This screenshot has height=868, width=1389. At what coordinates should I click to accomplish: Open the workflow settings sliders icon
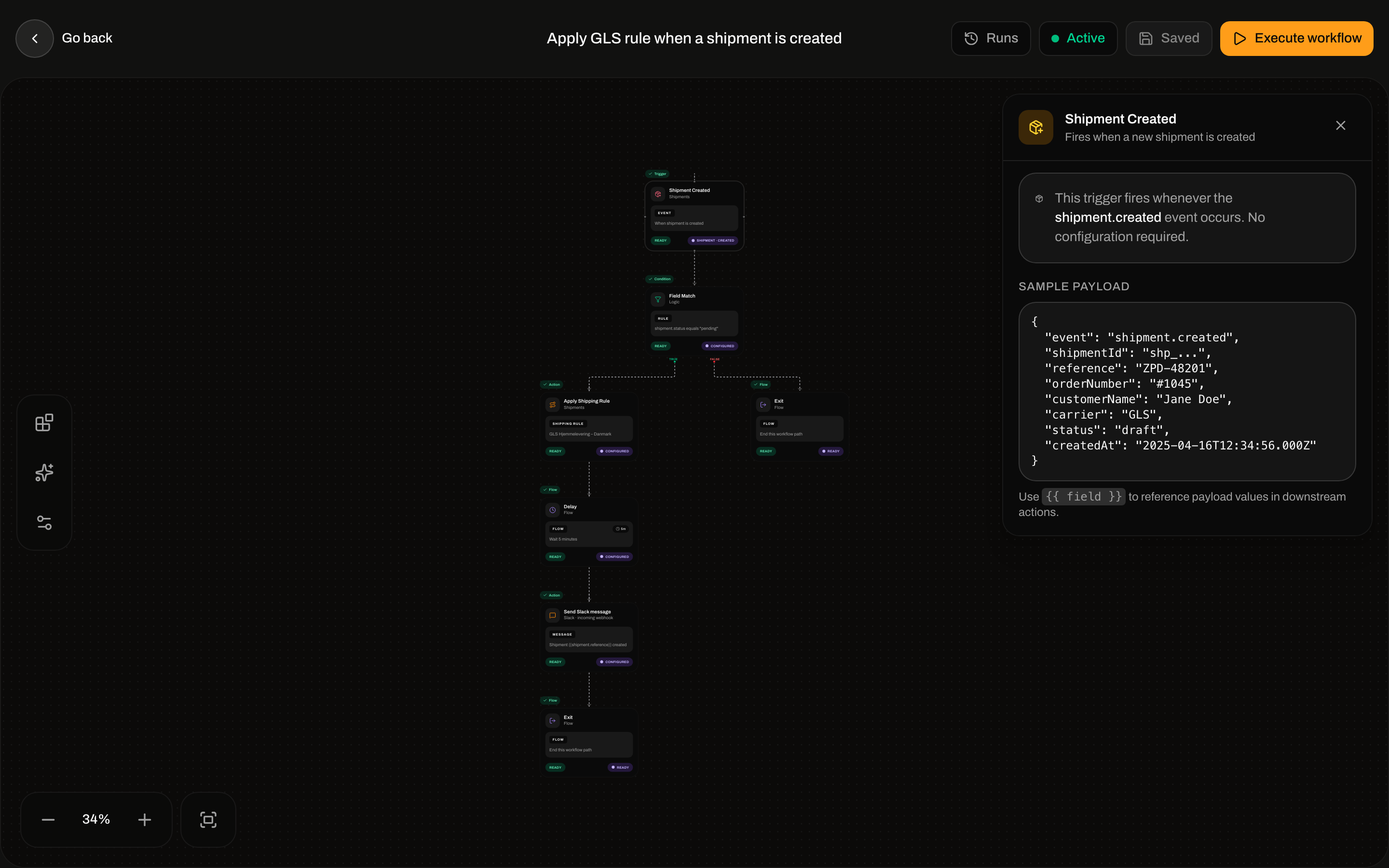click(44, 522)
